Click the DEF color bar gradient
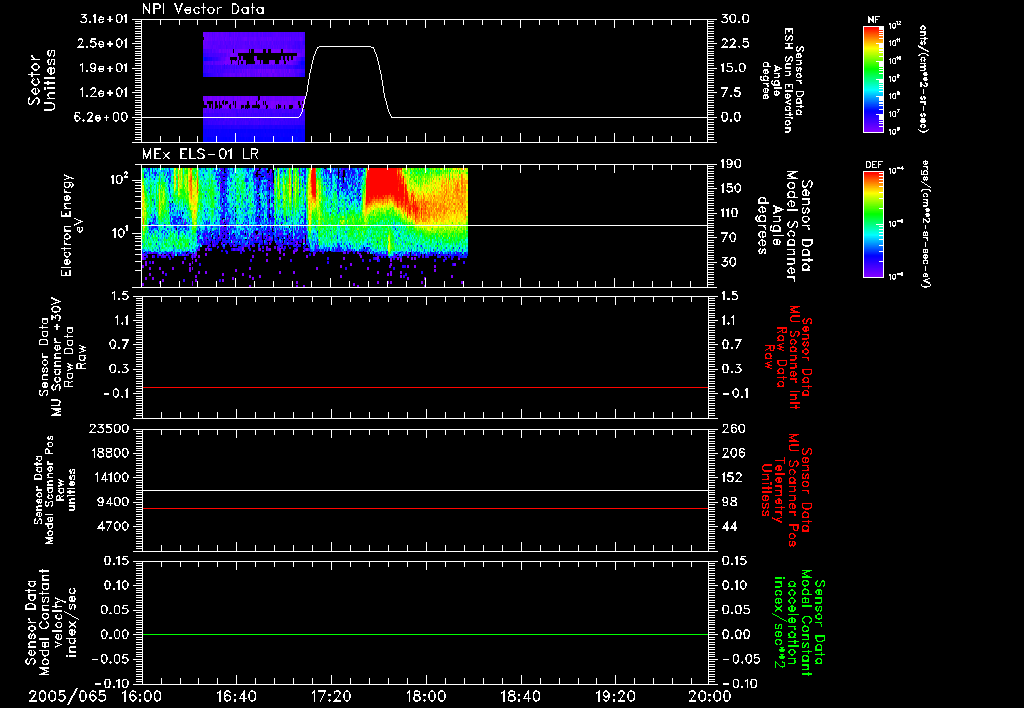This screenshot has height=708, width=1024. tap(873, 223)
